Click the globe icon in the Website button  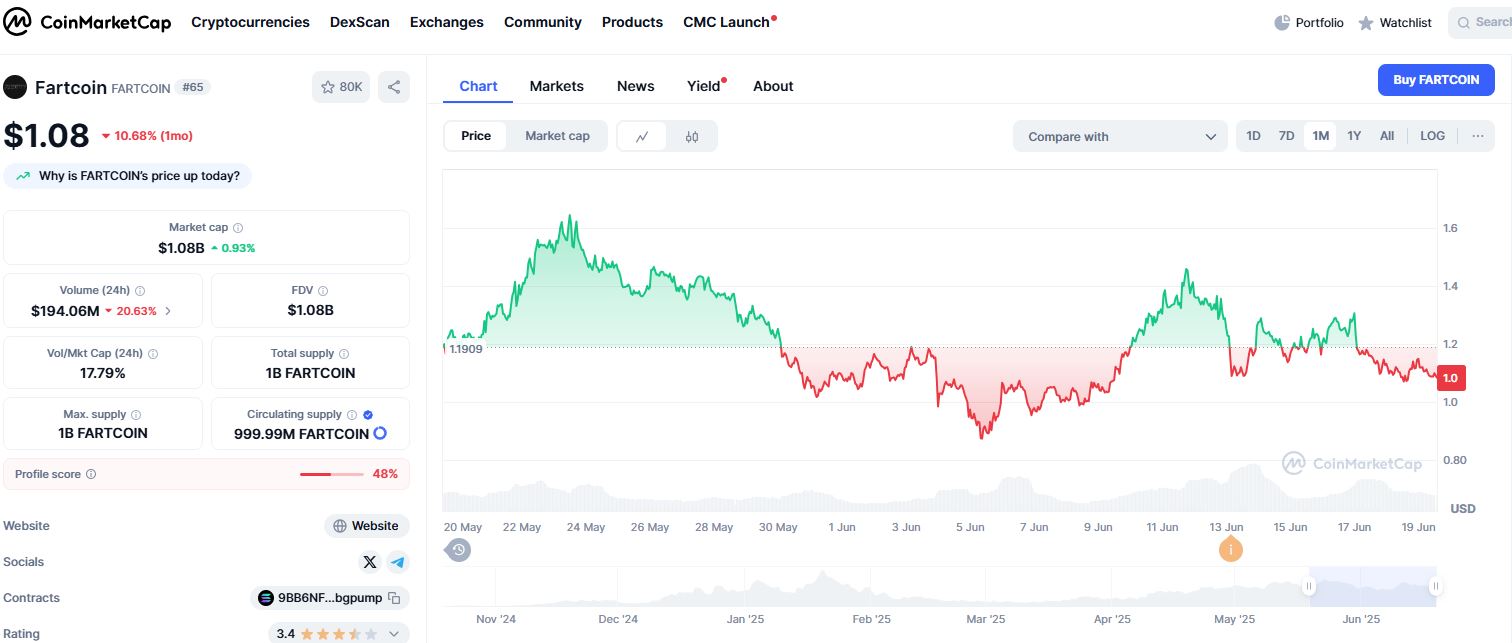pyautogui.click(x=340, y=526)
